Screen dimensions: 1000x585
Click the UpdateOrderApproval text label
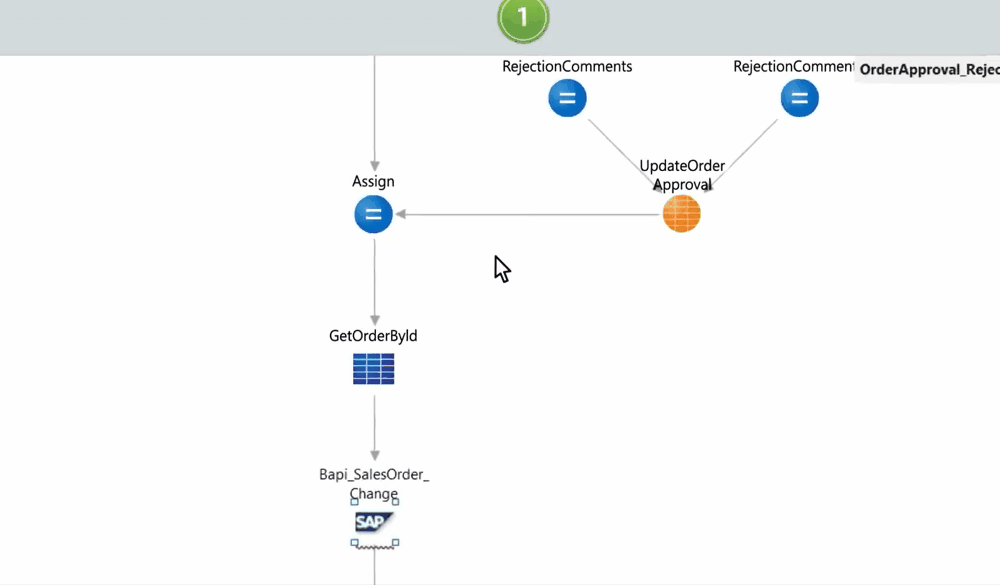682,174
